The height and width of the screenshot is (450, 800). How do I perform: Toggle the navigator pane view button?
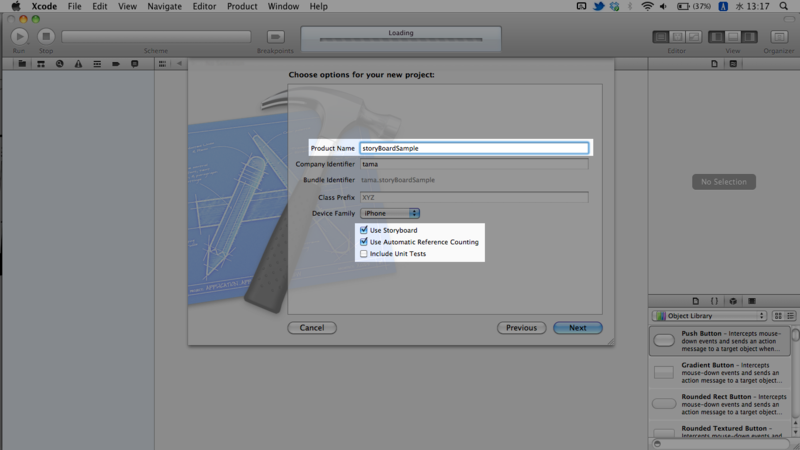716,37
